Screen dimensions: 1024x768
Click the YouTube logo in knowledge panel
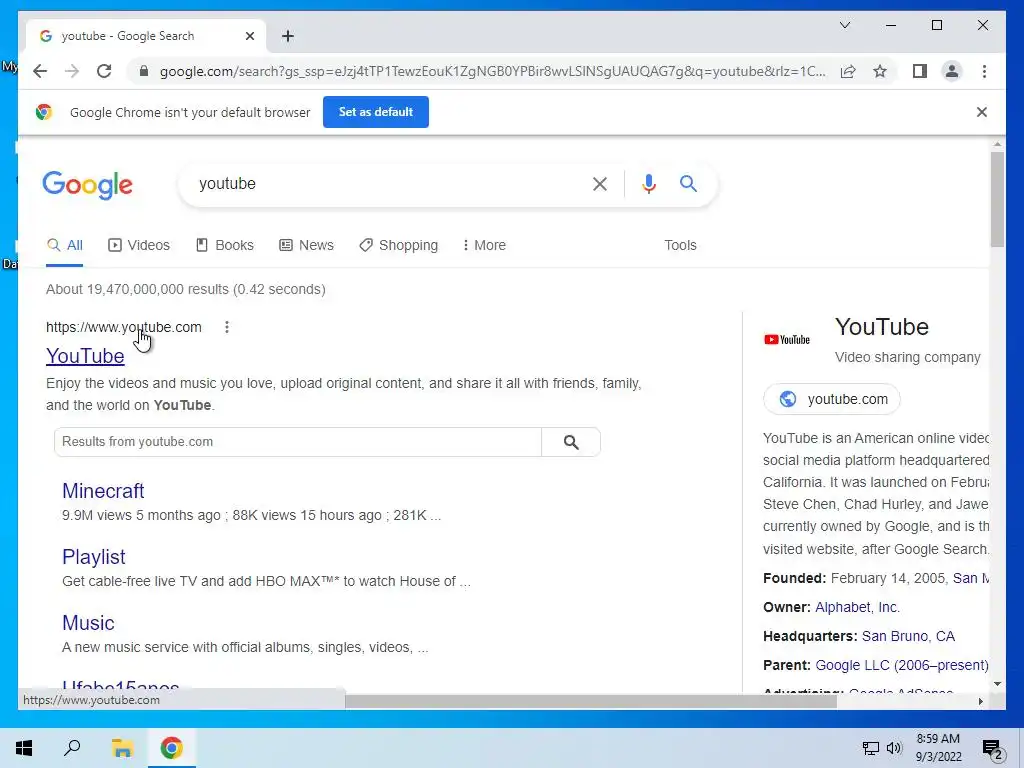[787, 340]
